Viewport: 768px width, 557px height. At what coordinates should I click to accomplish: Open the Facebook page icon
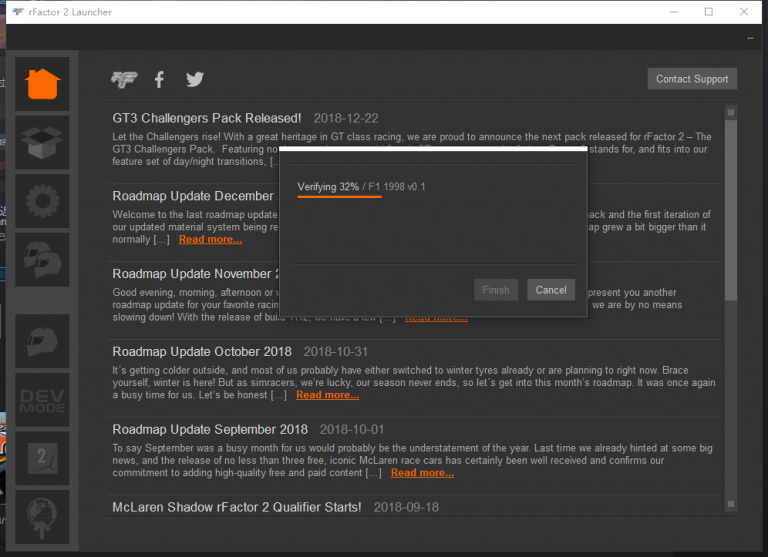tap(159, 79)
